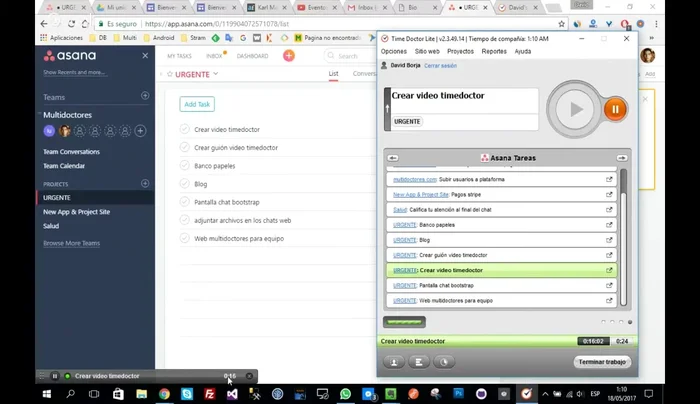Click the clock icon button in Time Doctor
Viewport: 700px width, 404px height.
click(444, 362)
